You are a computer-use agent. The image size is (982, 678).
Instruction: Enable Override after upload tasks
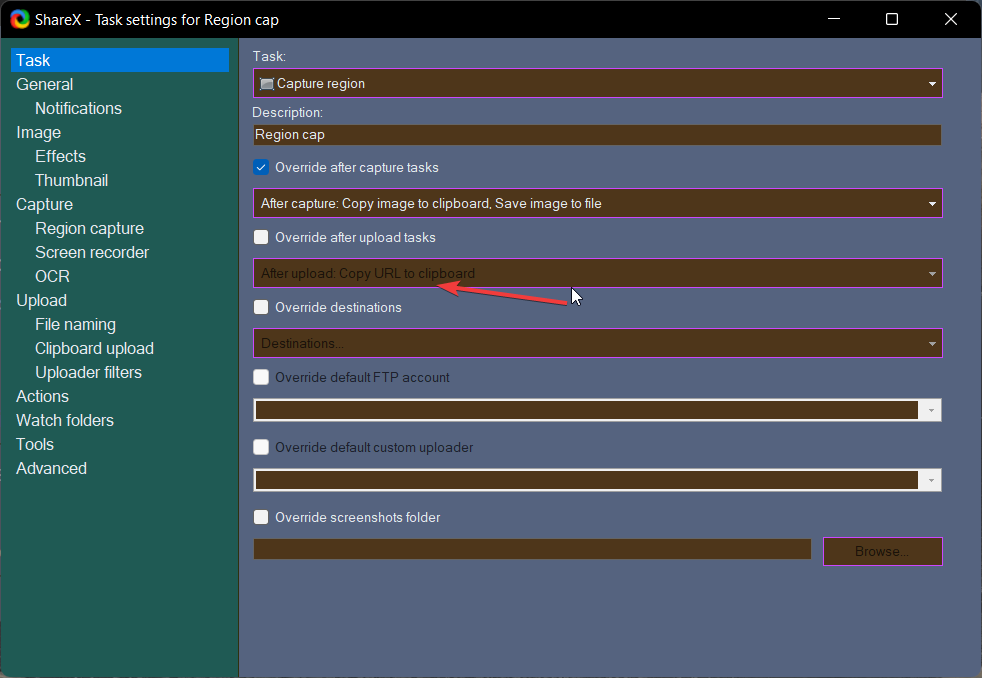pyautogui.click(x=261, y=237)
